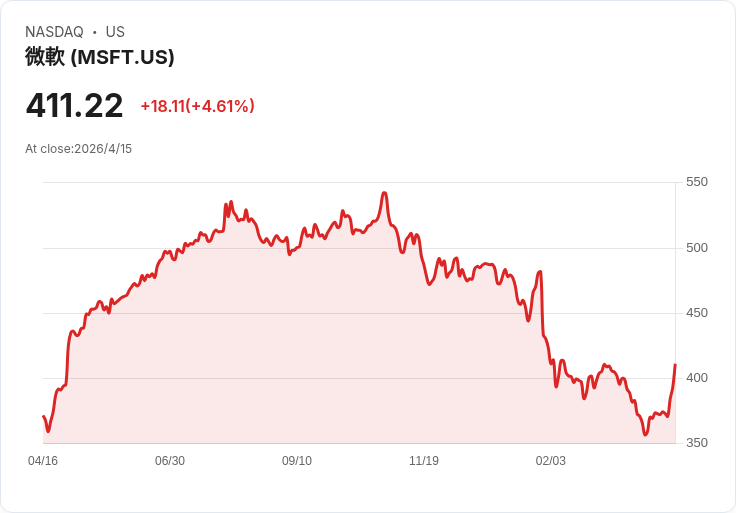The image size is (736, 513).
Task: Click the 411.22 current price
Action: 74,105
